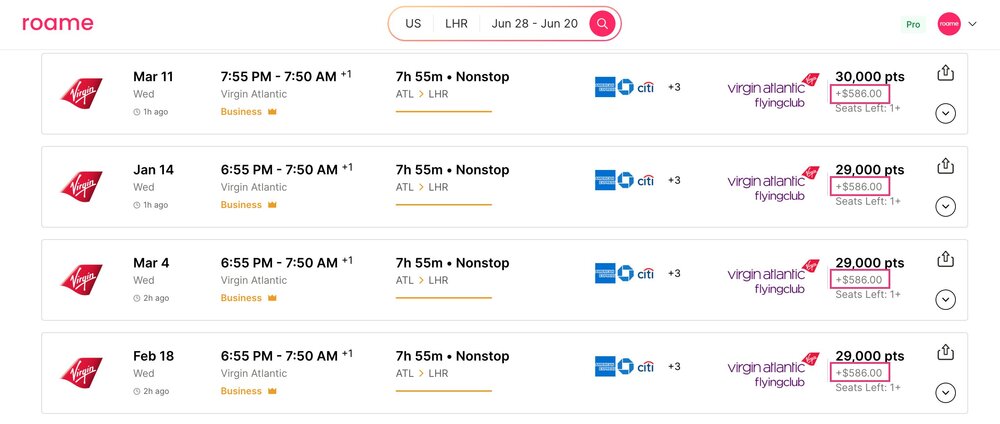The width and height of the screenshot is (1000, 424).
Task: Edit the US origin search field
Action: tap(413, 23)
